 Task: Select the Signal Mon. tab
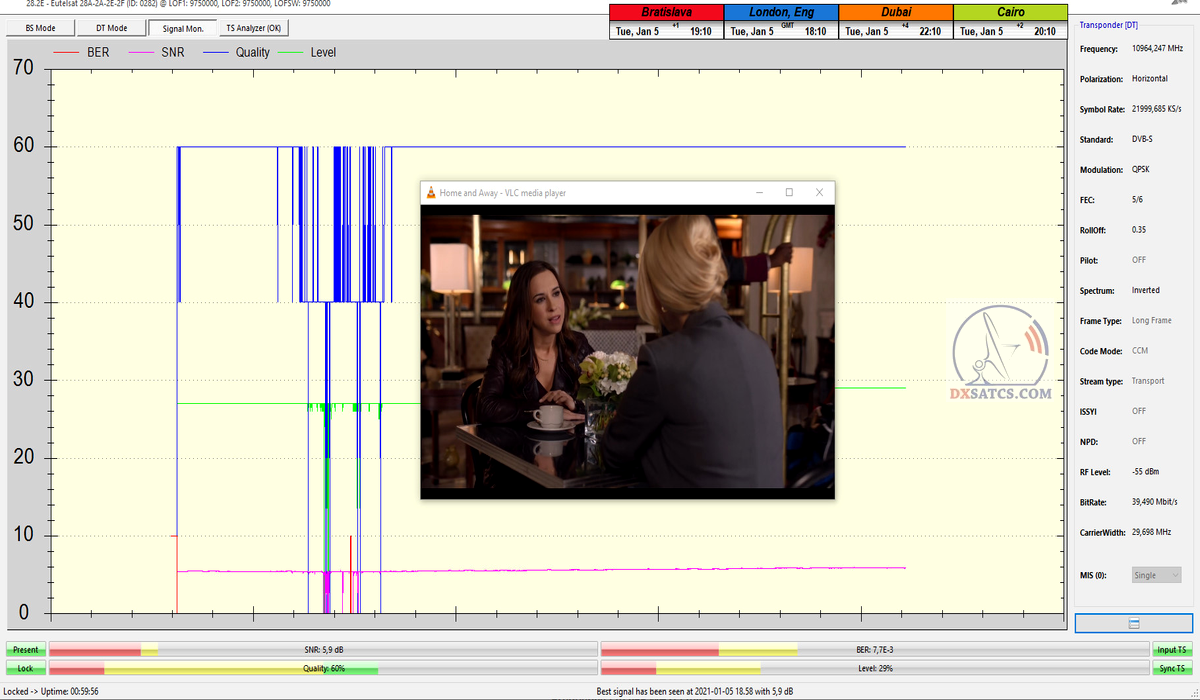(182, 28)
